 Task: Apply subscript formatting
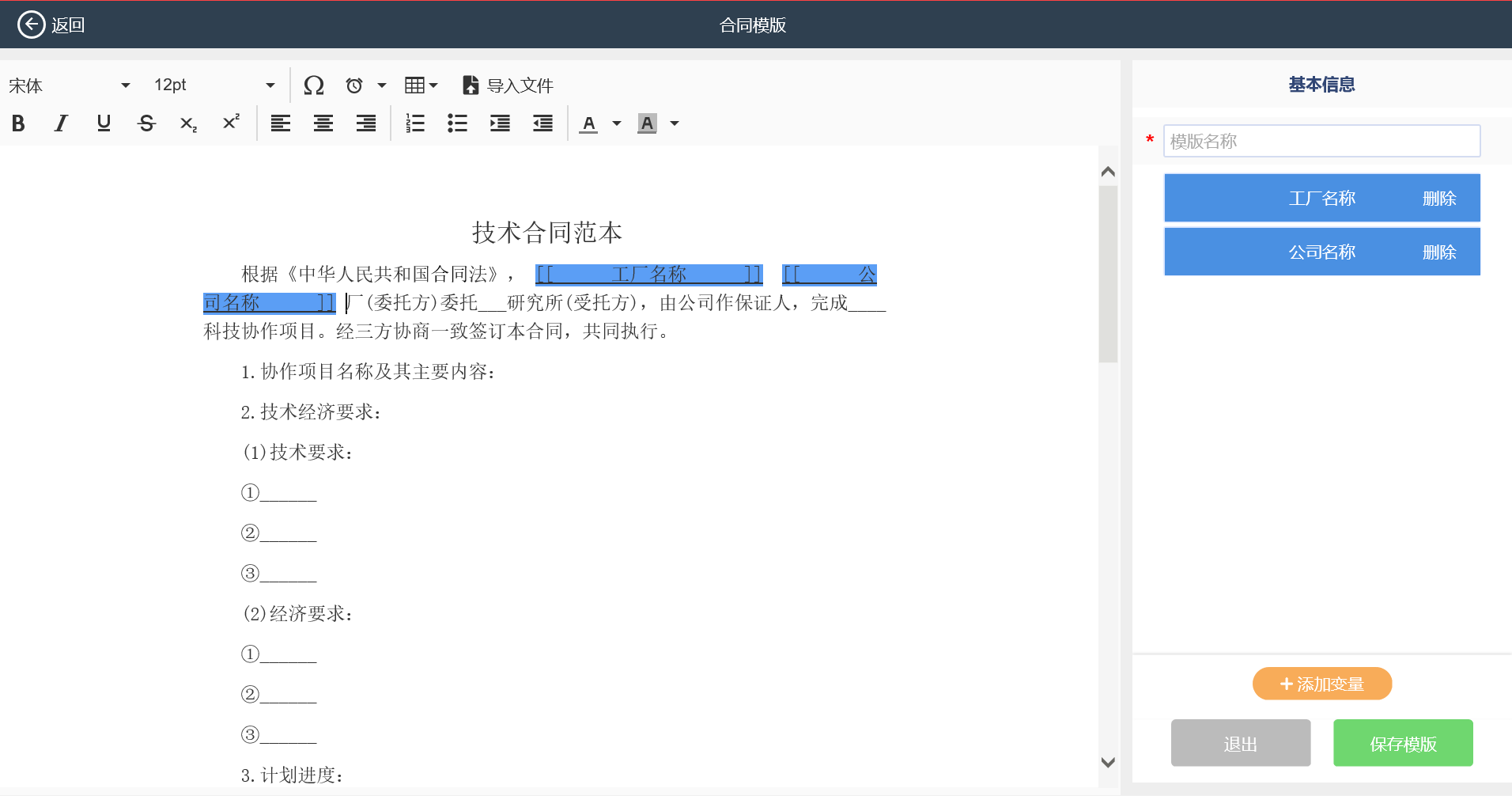[x=188, y=123]
